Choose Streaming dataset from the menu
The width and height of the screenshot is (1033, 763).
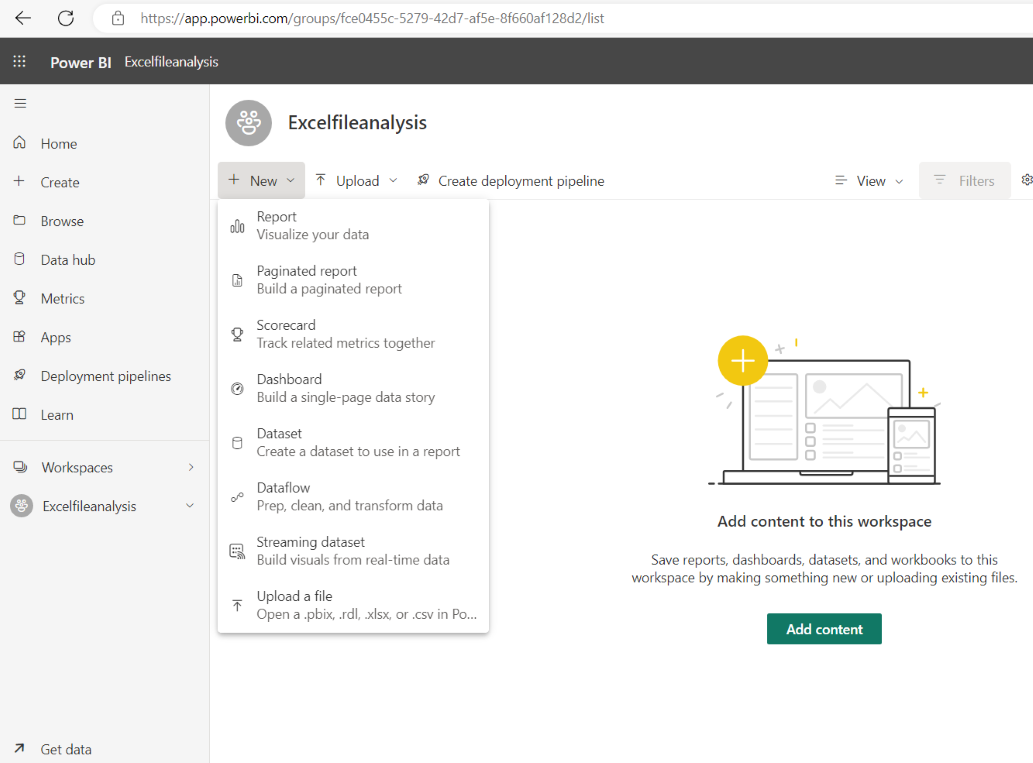[353, 551]
